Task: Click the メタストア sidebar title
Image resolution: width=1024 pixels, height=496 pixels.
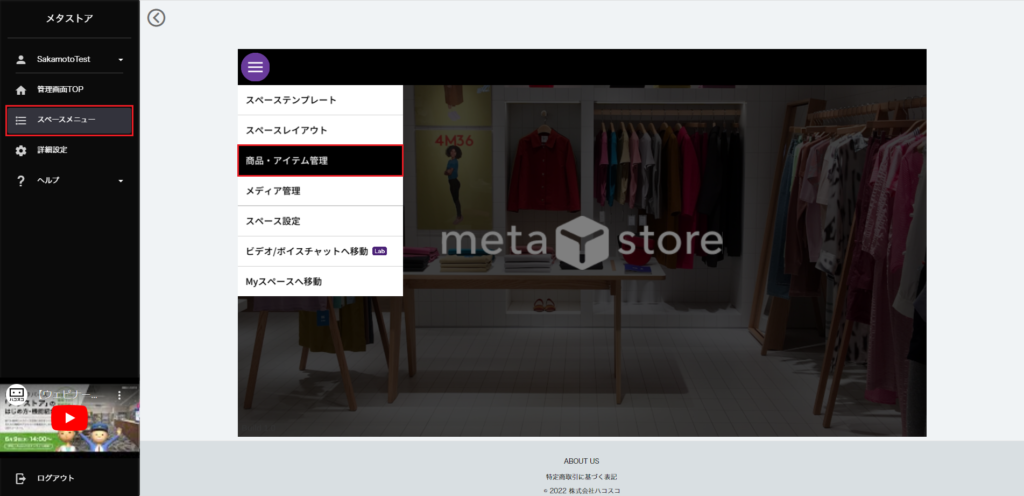Action: 69,19
